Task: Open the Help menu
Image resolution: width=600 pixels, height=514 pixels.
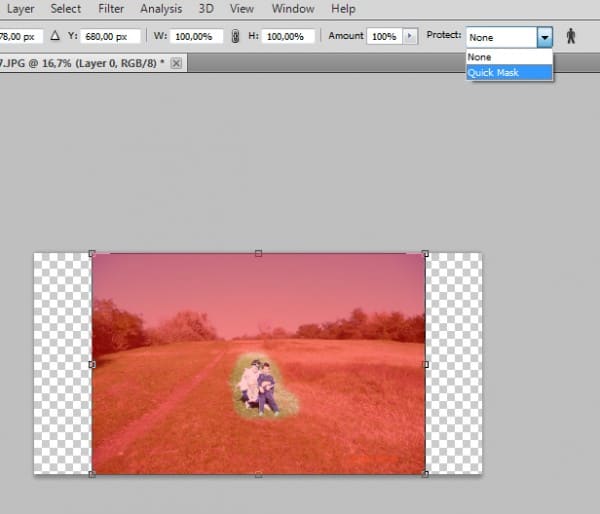Action: click(x=343, y=9)
